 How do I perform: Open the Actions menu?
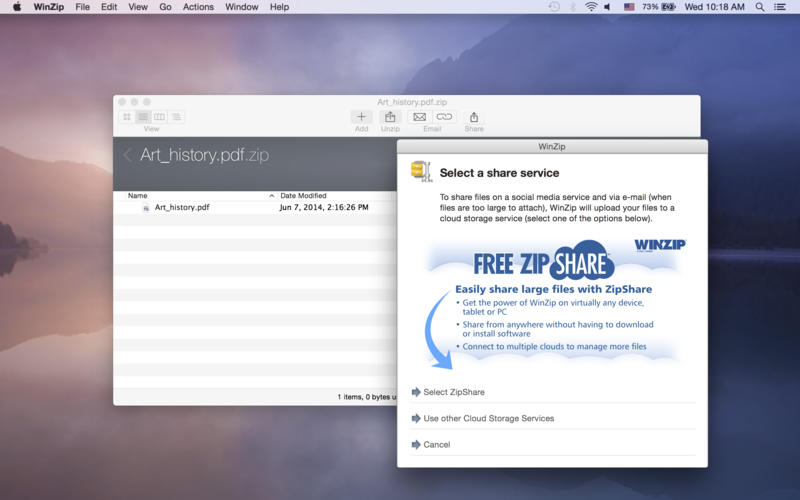198,7
